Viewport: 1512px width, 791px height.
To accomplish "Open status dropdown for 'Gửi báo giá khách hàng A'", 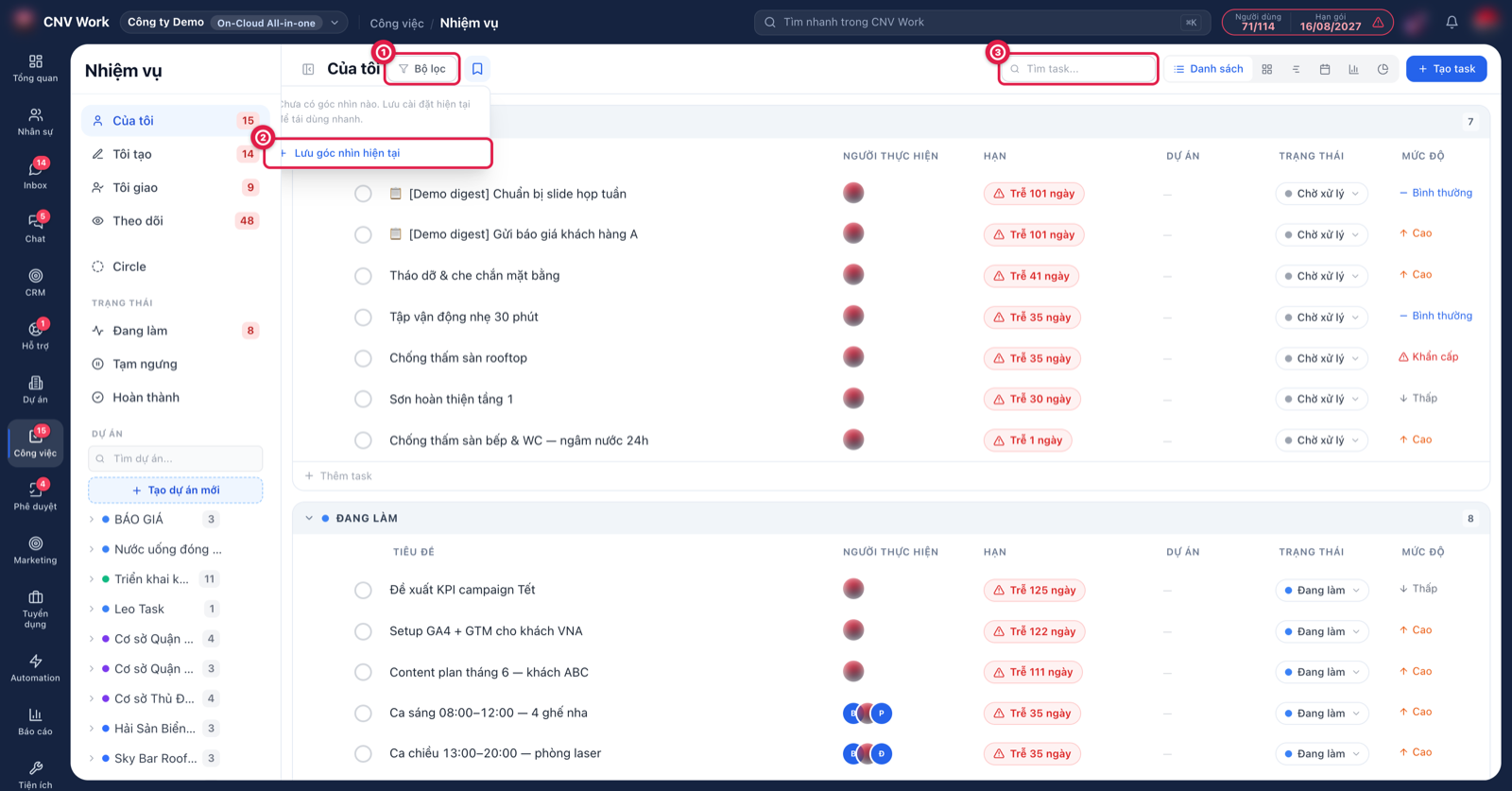I will (x=1321, y=234).
